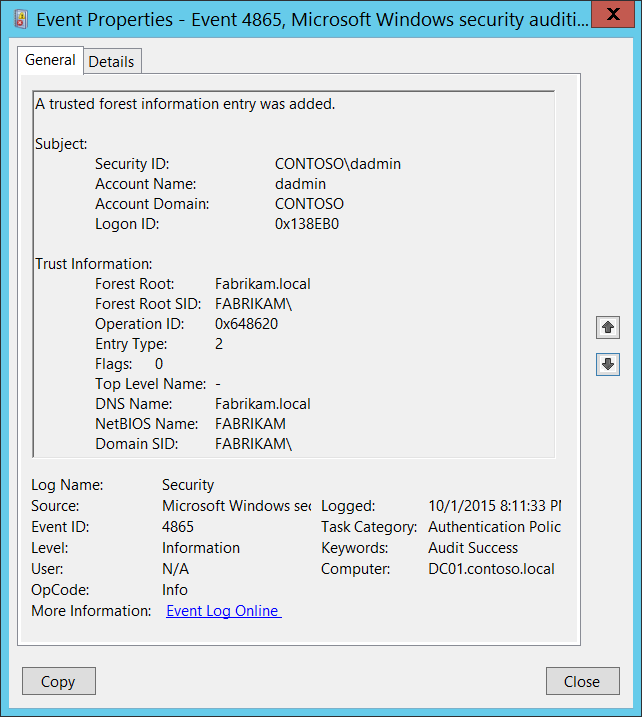Click the down arrow for next event
This screenshot has width=642, height=717.
click(607, 364)
